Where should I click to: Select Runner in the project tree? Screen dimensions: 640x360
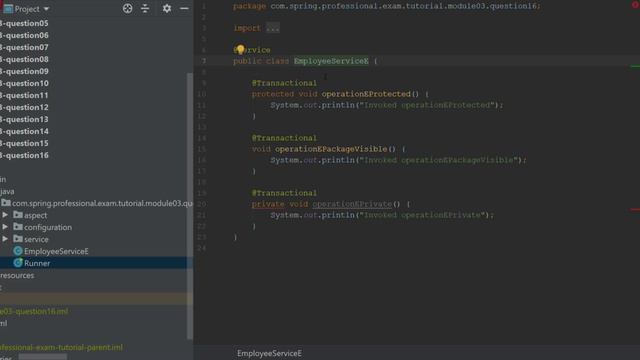tap(37, 263)
